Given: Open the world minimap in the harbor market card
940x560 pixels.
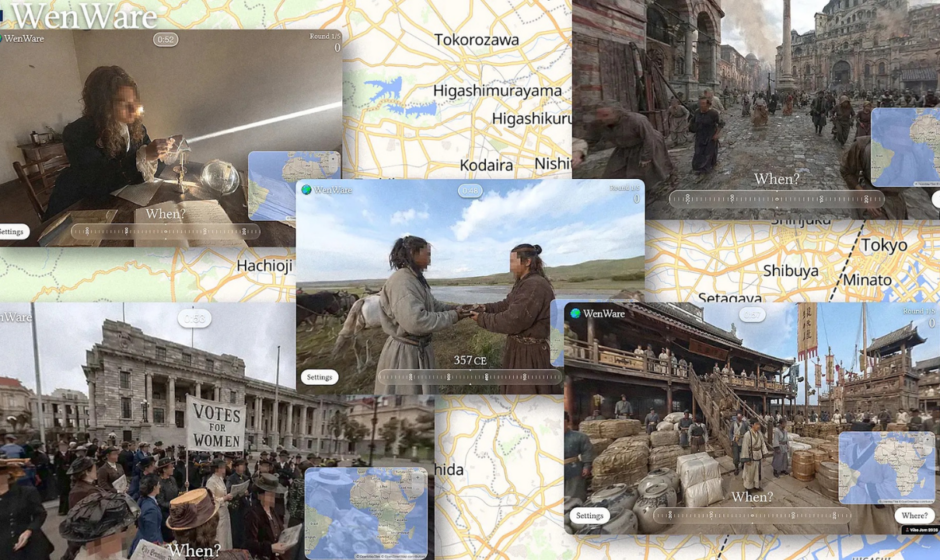Looking at the screenshot, I should click(887, 468).
